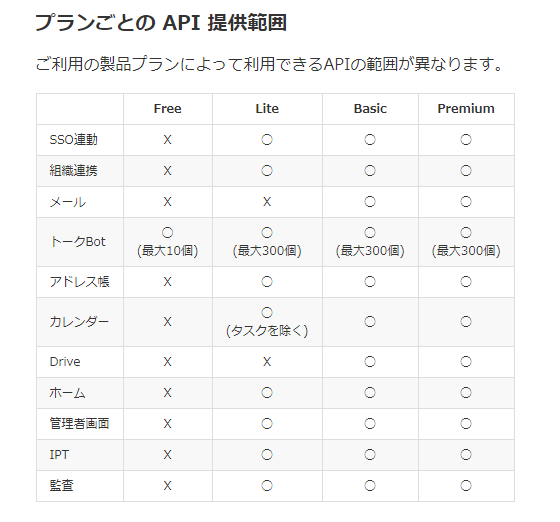
Task: Click the circle for 組織連携 Premium
Action: pos(466,171)
